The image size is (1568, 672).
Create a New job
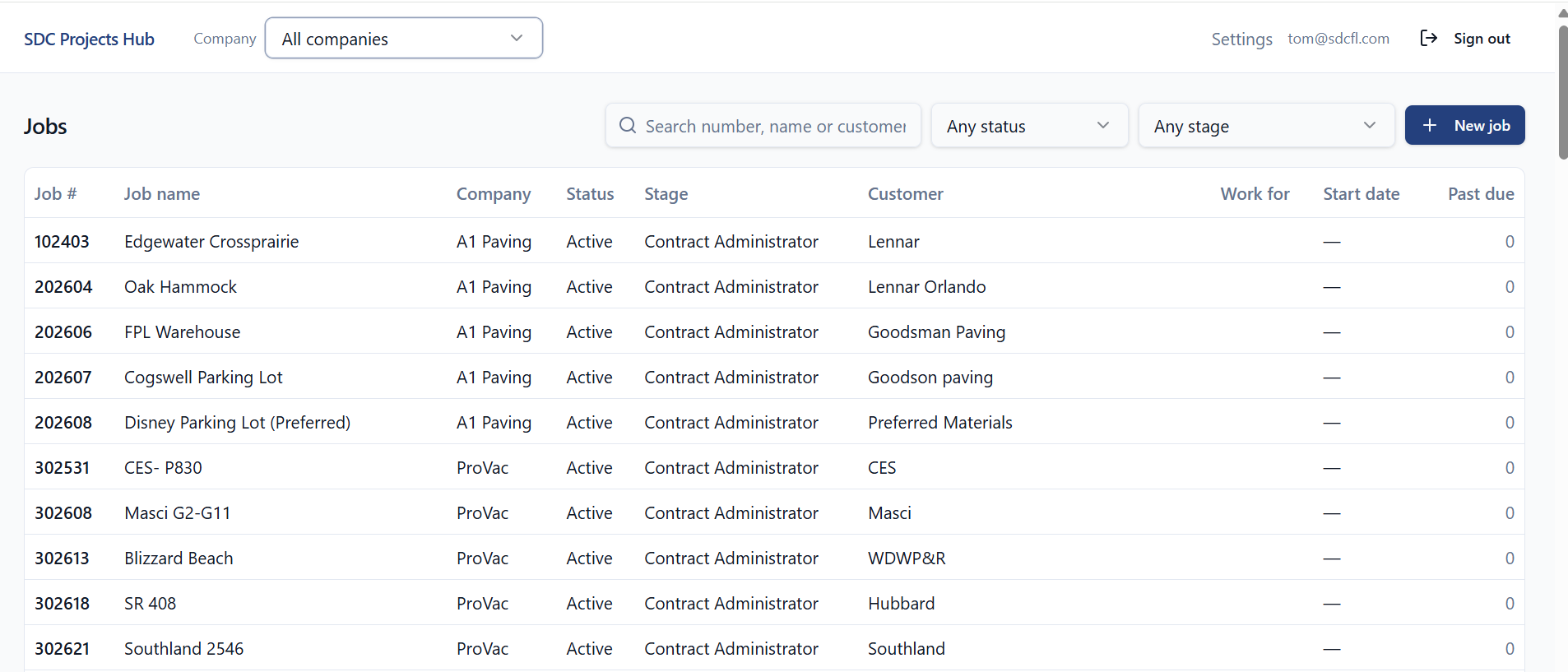(1464, 125)
